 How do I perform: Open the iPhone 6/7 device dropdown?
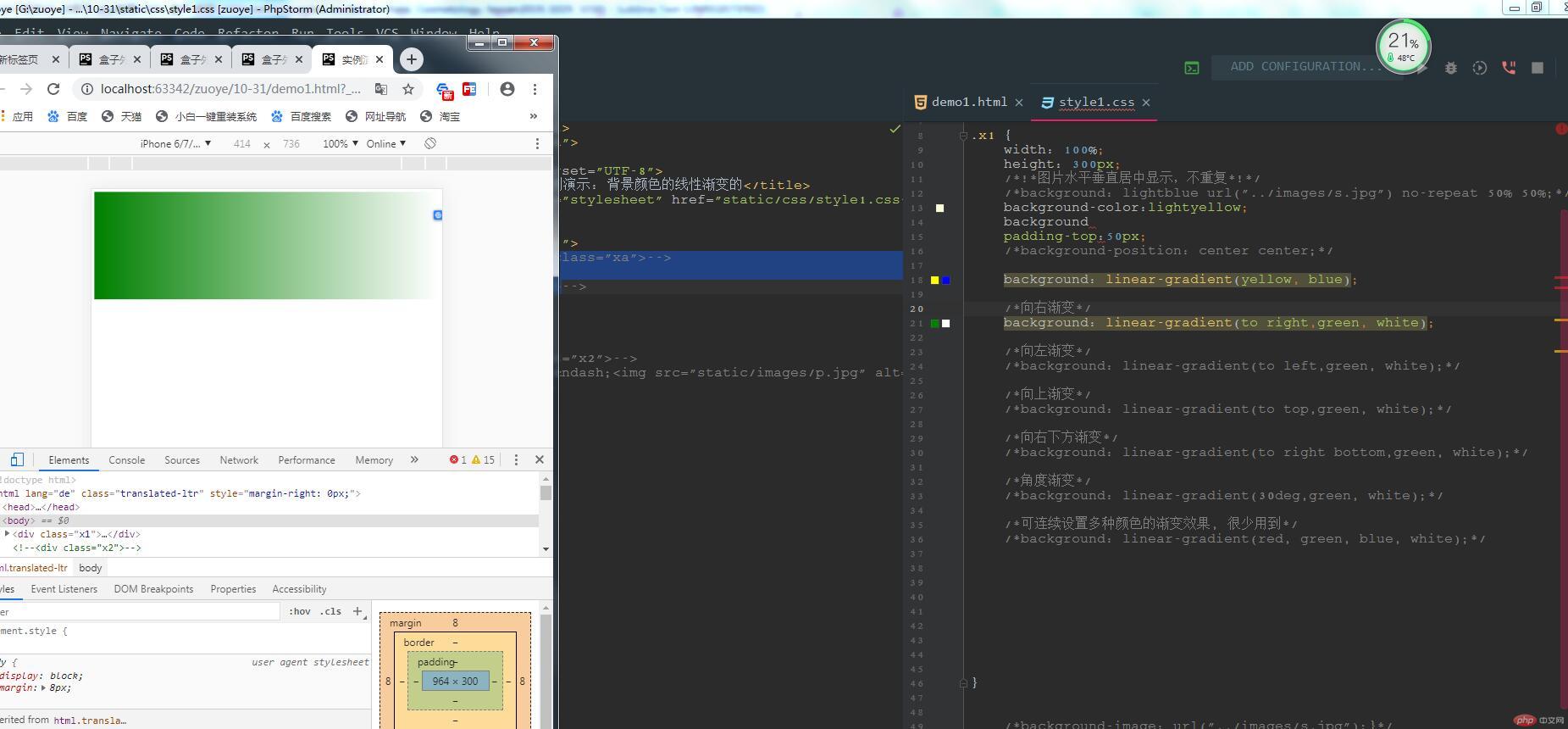(x=175, y=144)
